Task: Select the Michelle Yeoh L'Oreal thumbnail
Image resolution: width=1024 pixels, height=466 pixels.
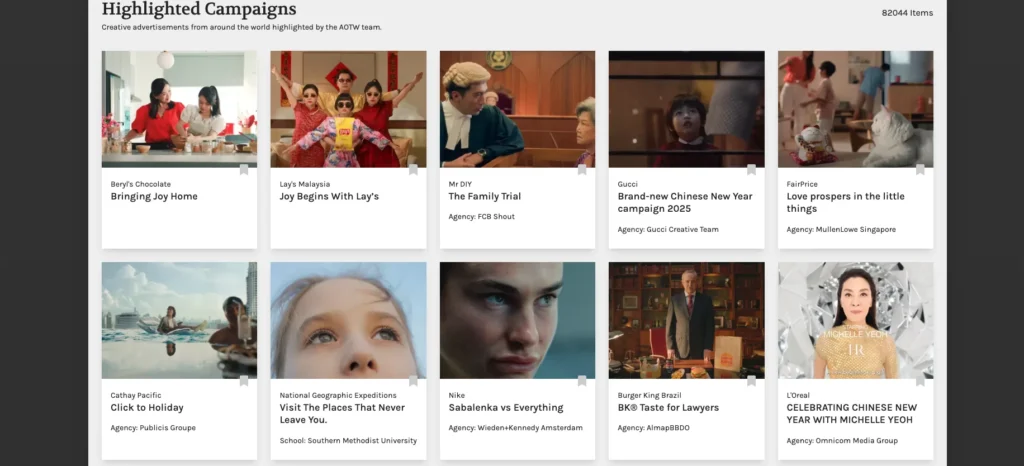Action: pos(855,320)
